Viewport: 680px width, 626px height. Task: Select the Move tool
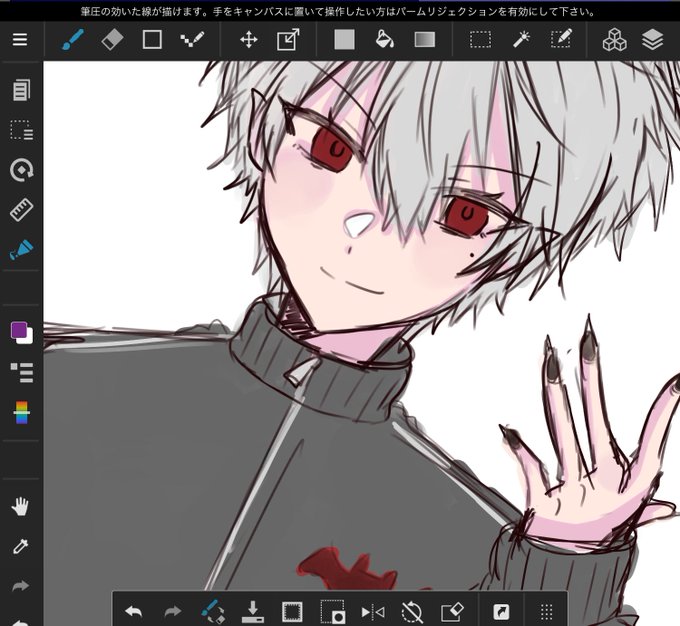[249, 40]
